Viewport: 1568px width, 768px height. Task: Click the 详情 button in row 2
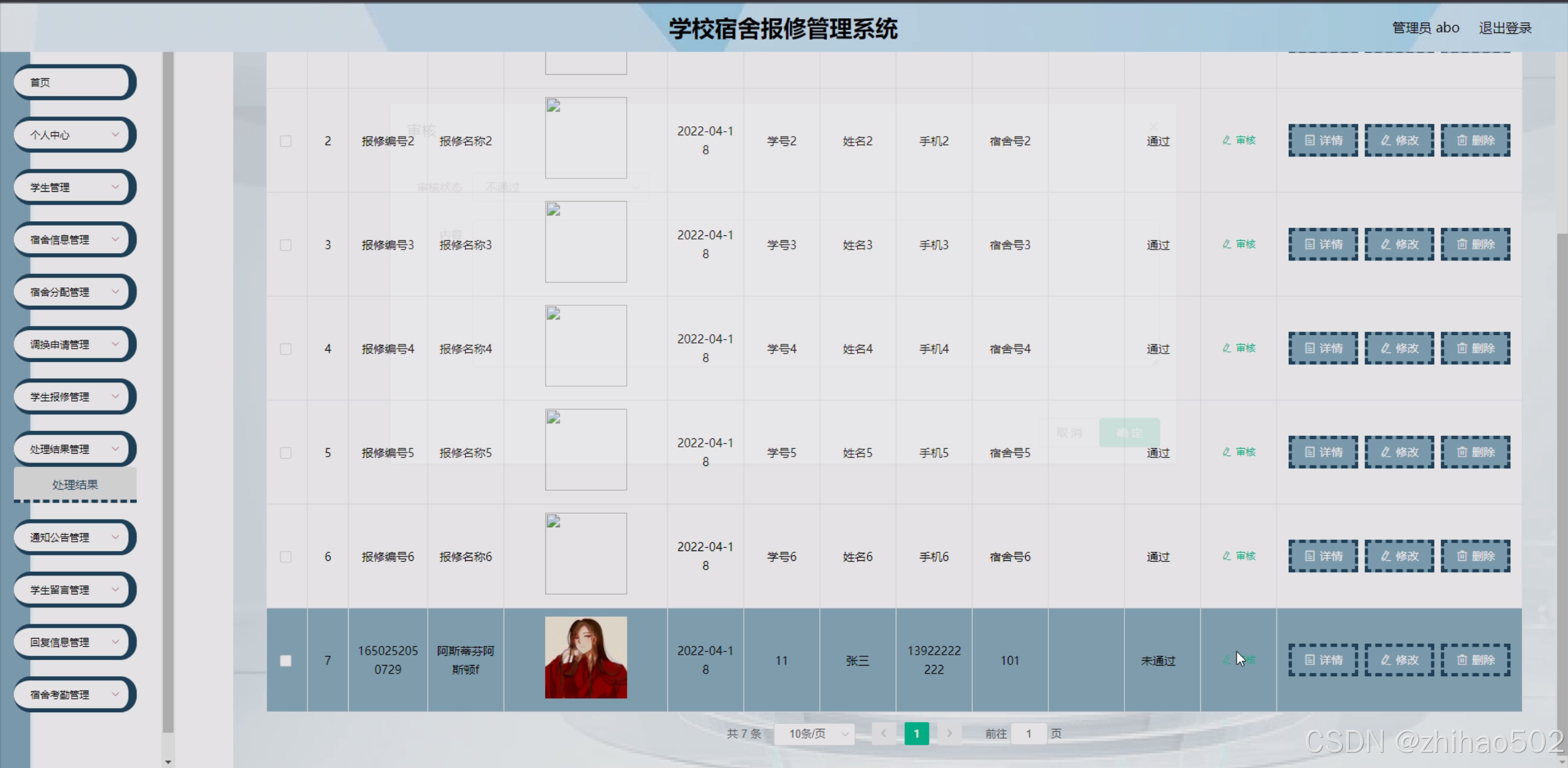pyautogui.click(x=1322, y=140)
